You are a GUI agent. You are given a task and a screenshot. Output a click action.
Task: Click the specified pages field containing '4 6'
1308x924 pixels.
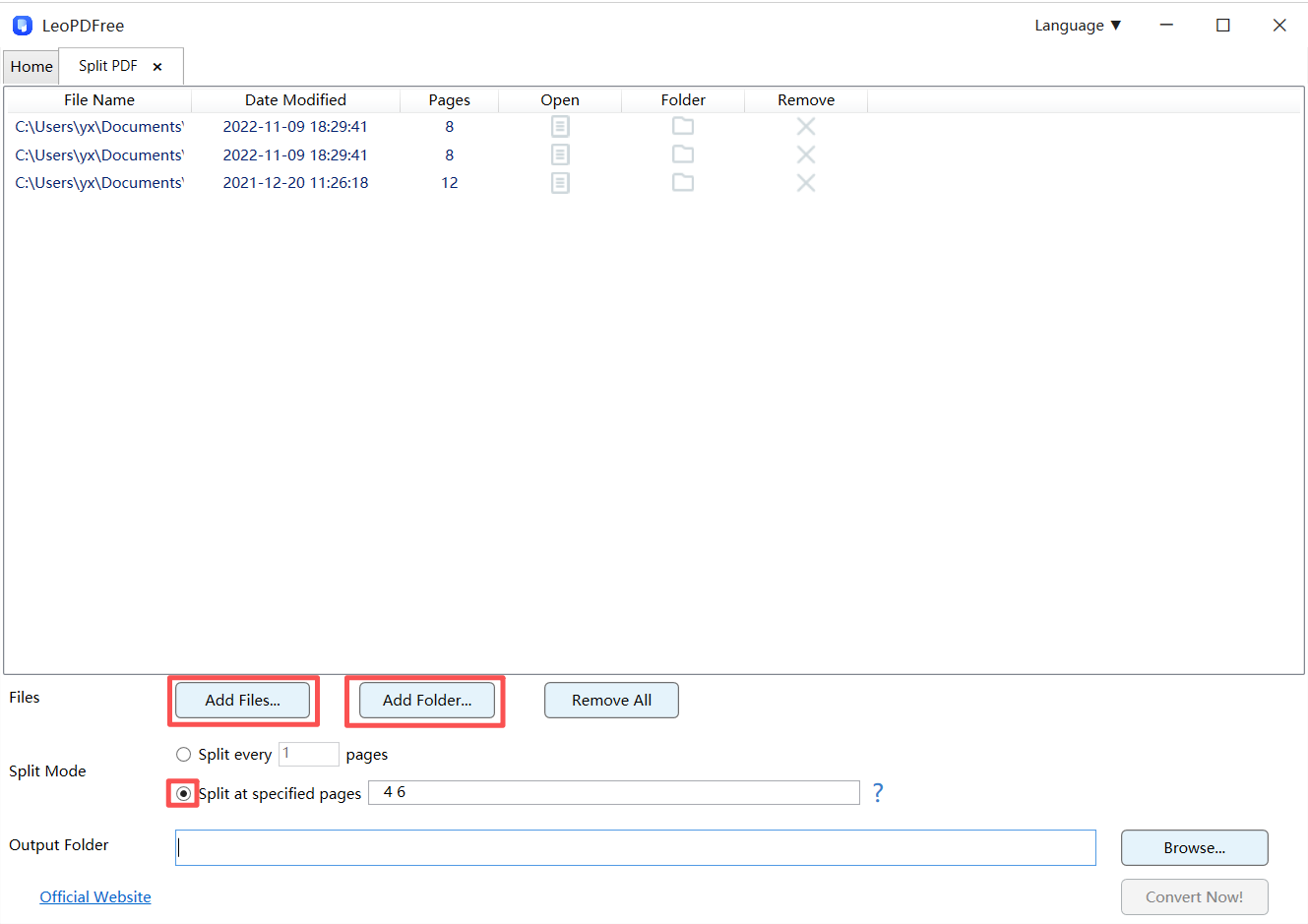tap(614, 792)
